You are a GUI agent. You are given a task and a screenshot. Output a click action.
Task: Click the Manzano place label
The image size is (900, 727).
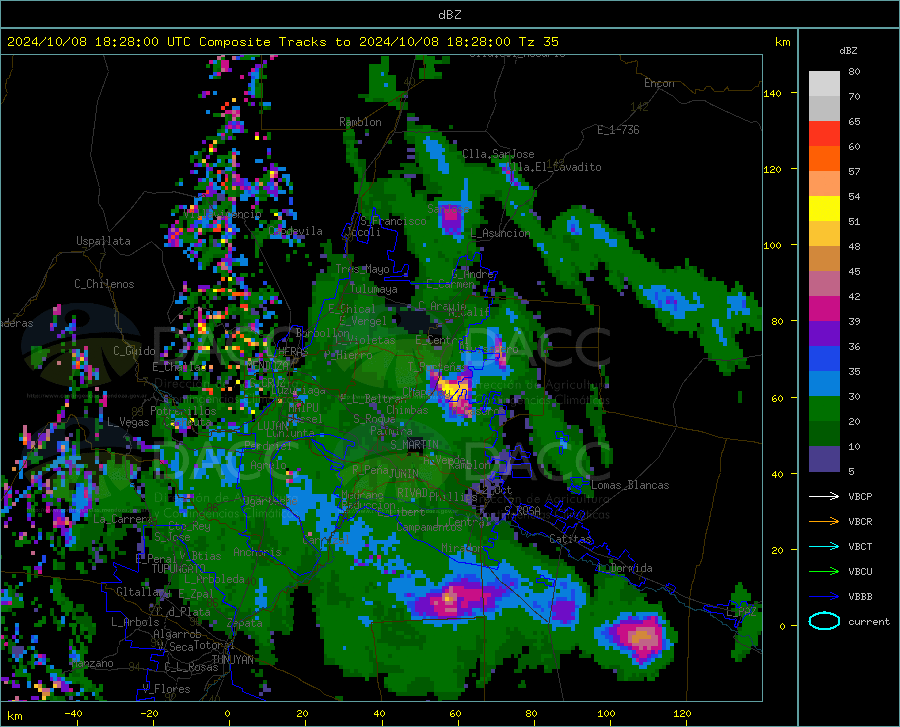click(x=92, y=663)
